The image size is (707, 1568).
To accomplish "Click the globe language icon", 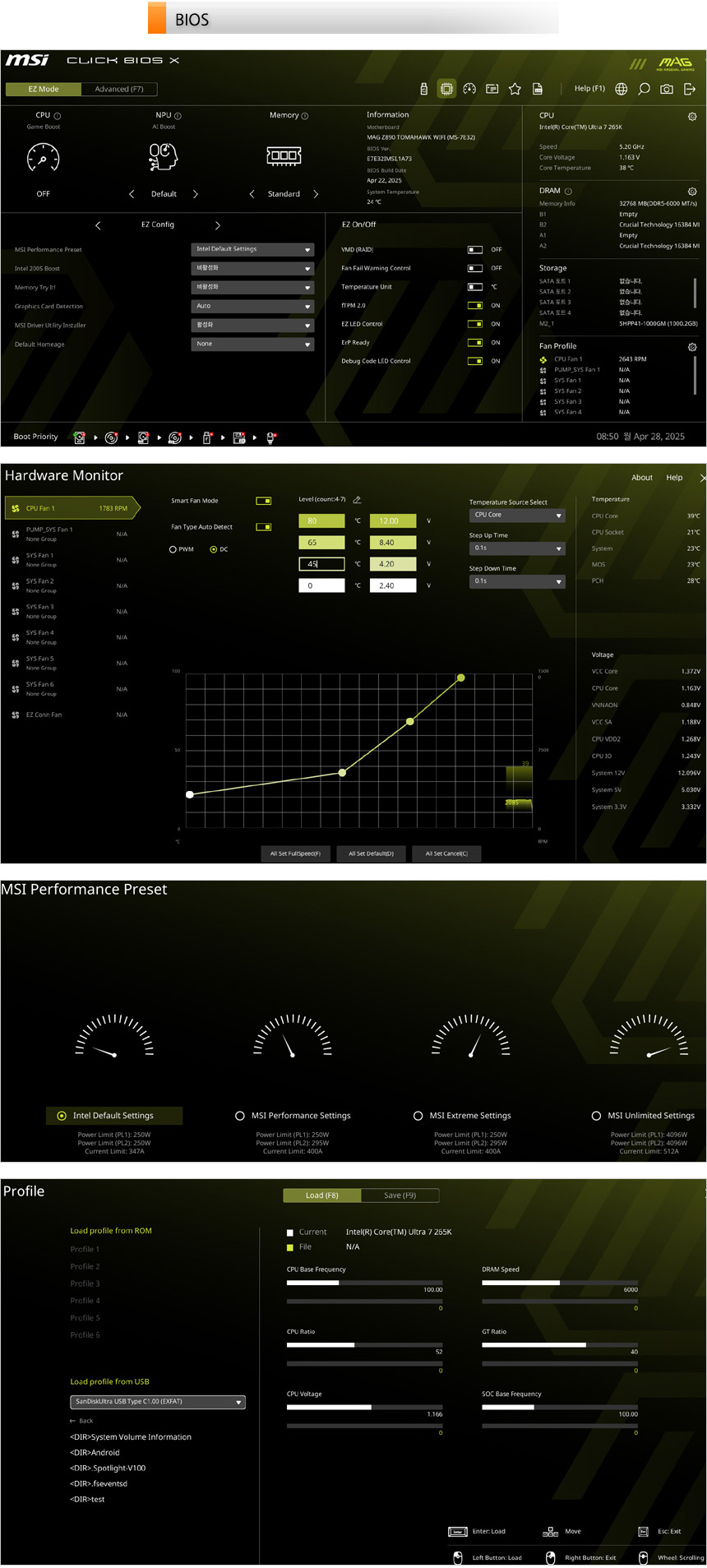I will pyautogui.click(x=622, y=89).
